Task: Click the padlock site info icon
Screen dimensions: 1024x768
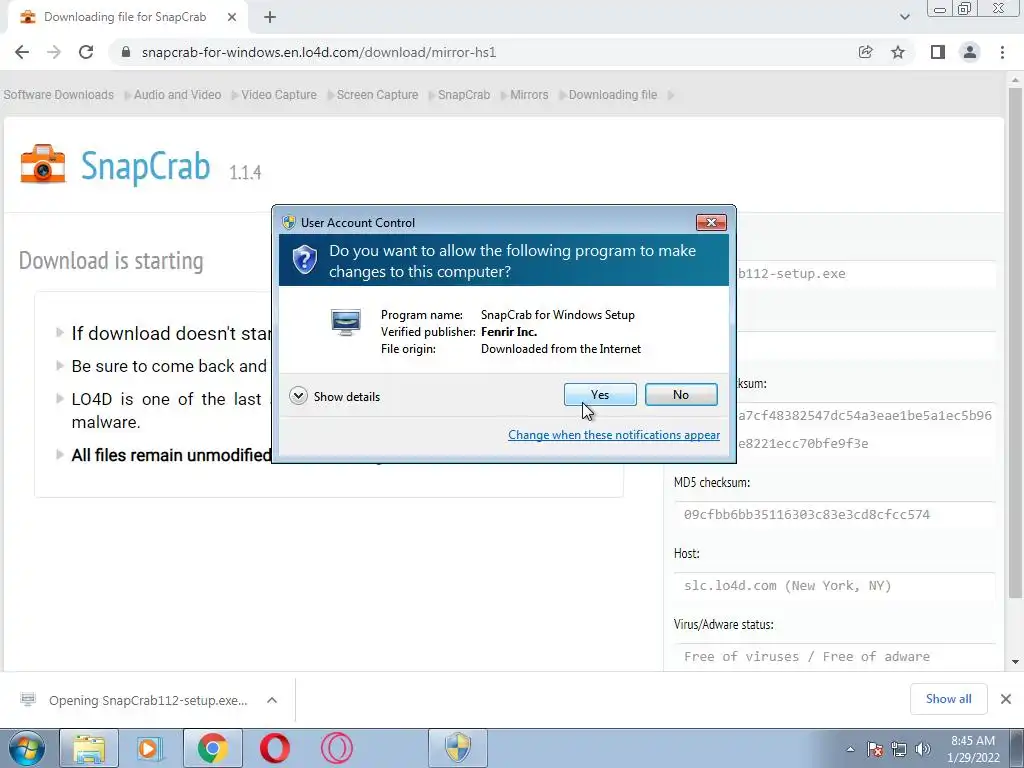Action: [x=126, y=52]
